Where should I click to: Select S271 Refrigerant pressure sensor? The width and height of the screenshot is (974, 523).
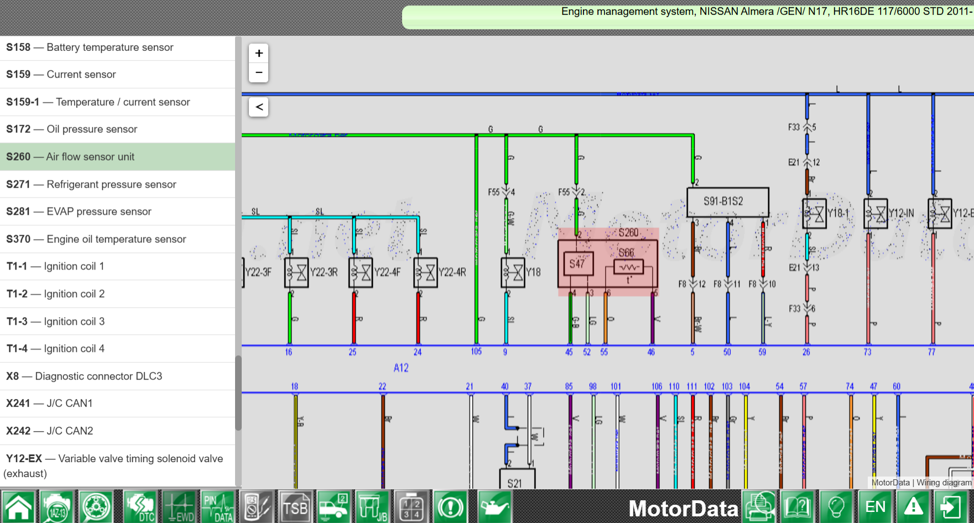click(x=117, y=184)
